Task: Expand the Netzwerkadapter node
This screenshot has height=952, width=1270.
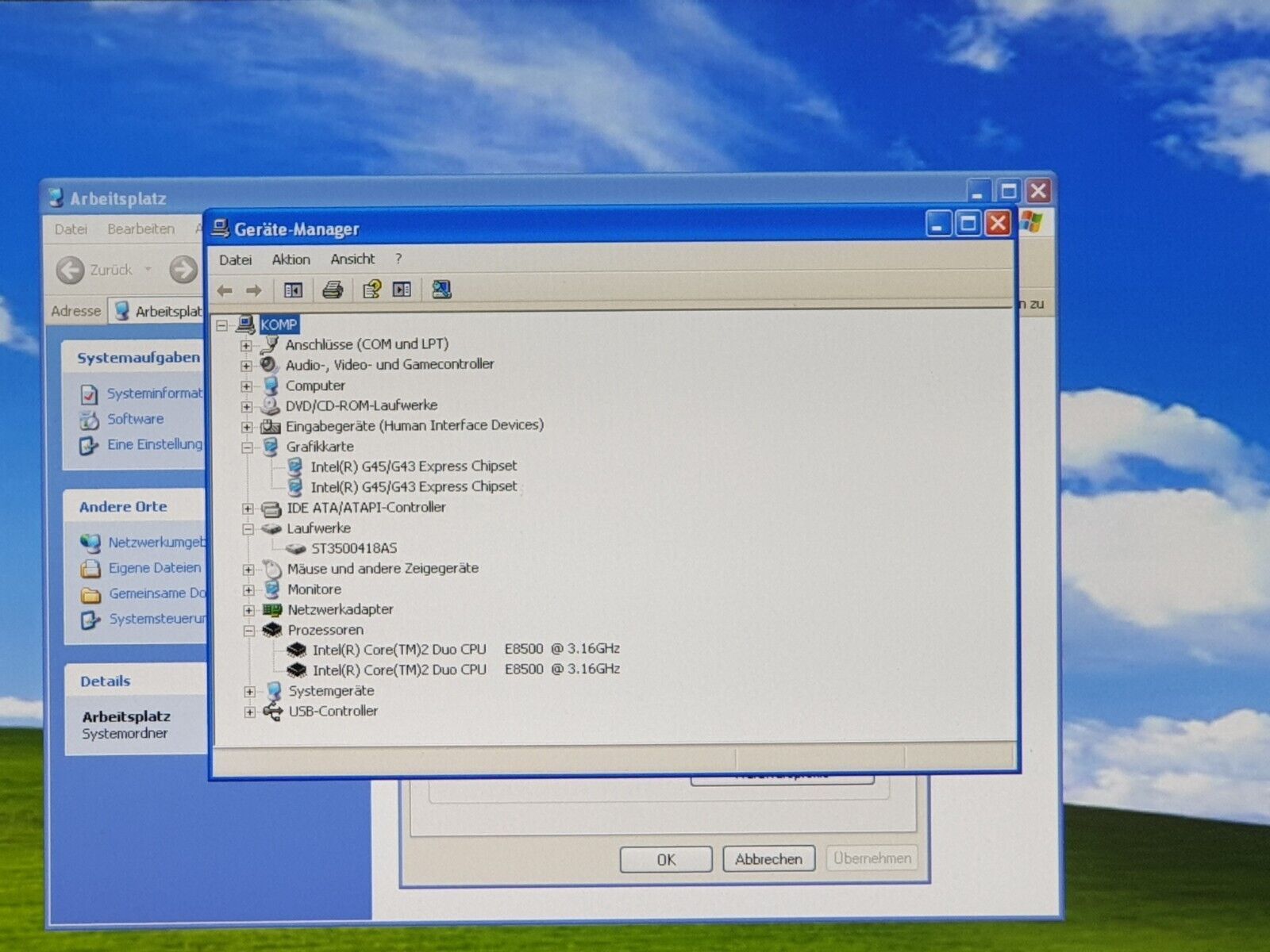Action: pyautogui.click(x=248, y=611)
